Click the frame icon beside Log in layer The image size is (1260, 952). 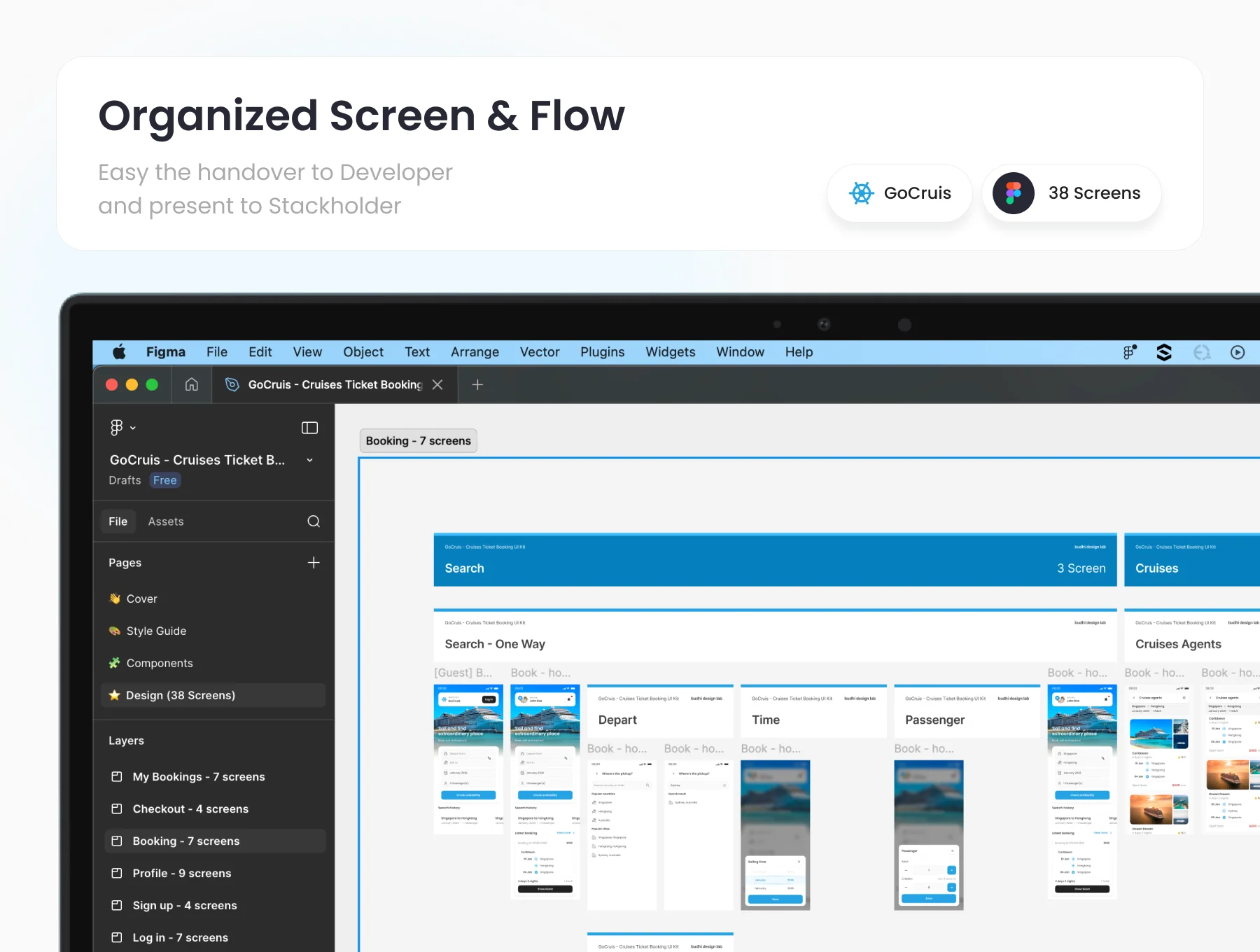click(117, 937)
